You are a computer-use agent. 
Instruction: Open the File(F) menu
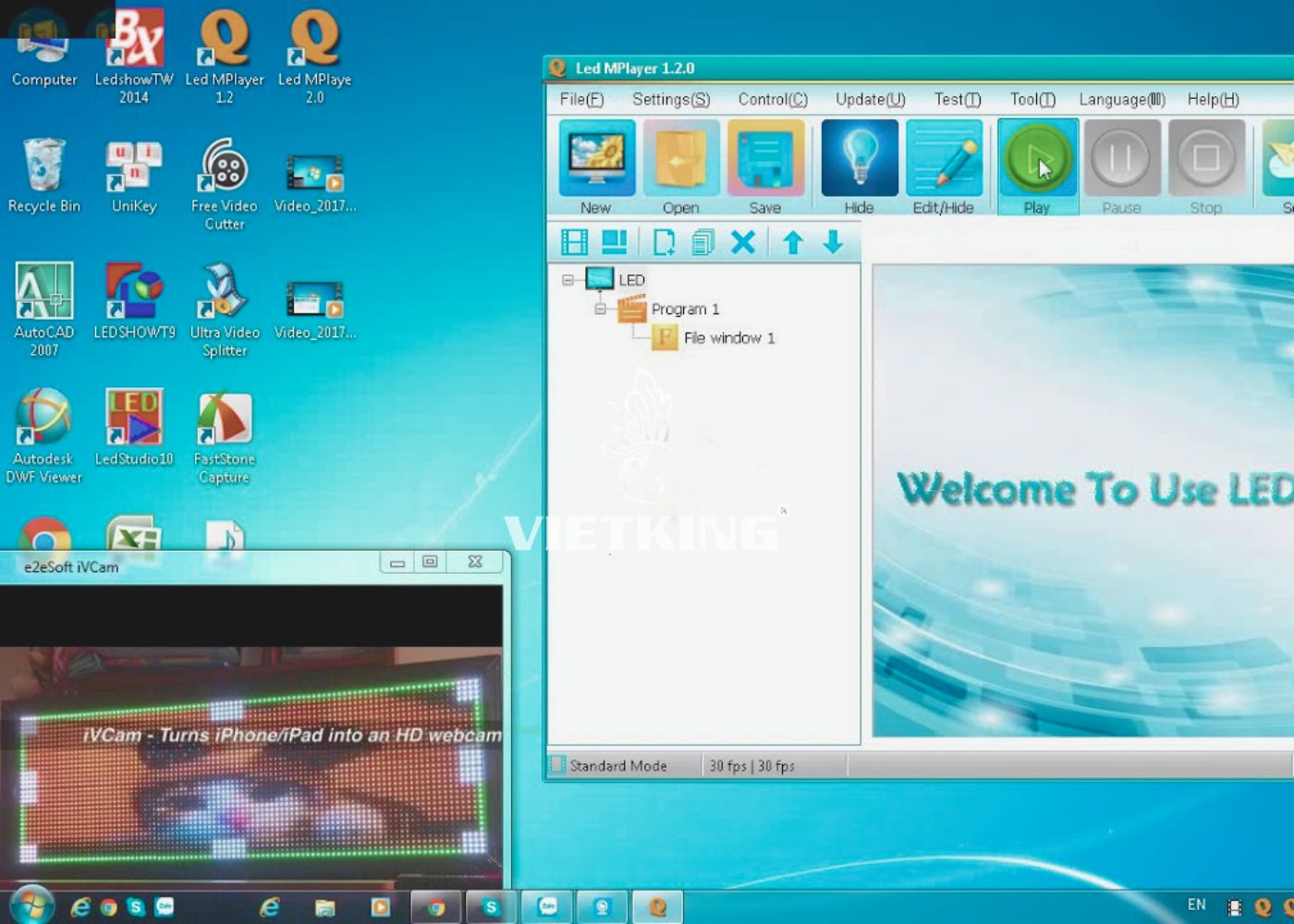click(581, 99)
